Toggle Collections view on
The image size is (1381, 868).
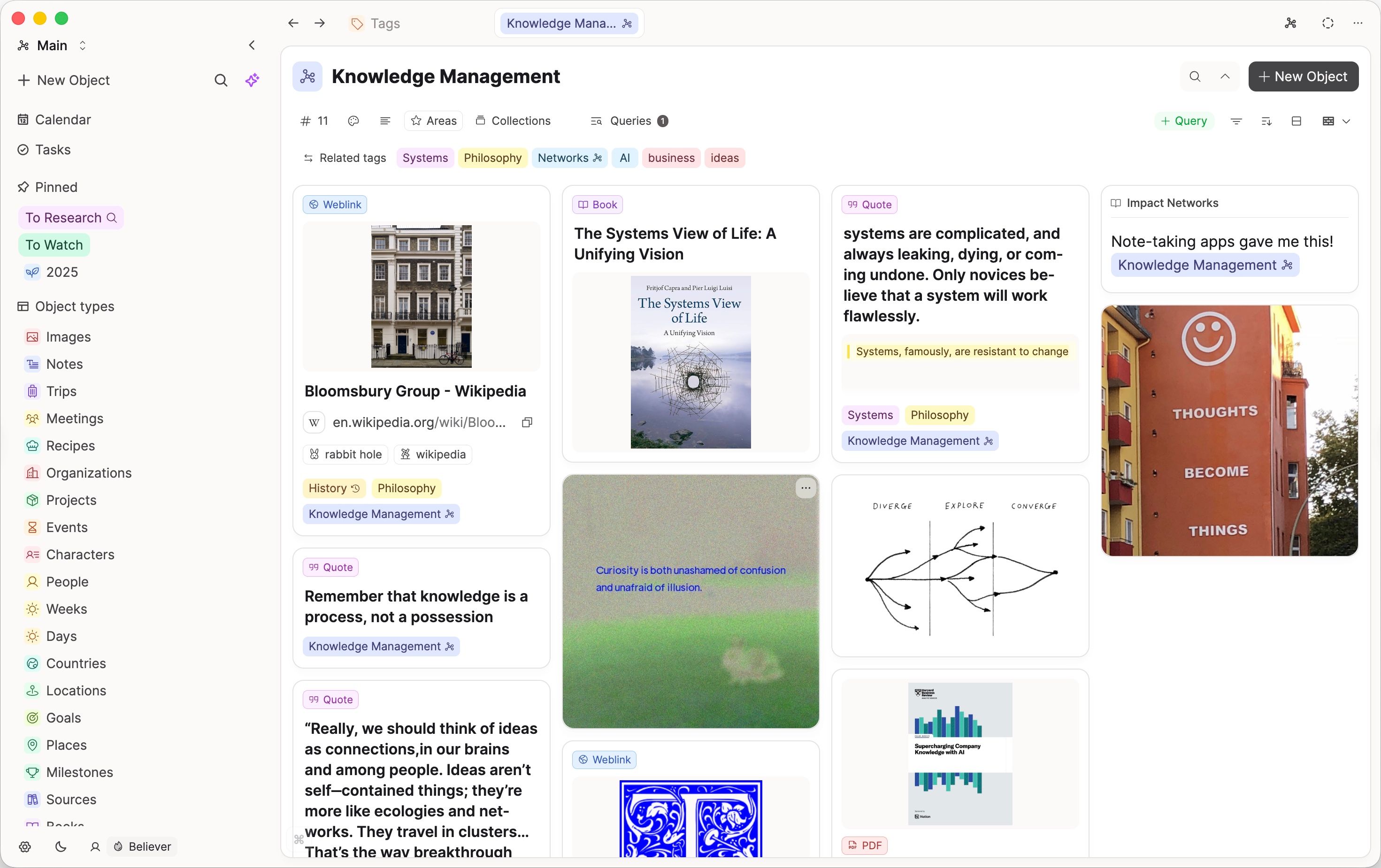point(513,121)
